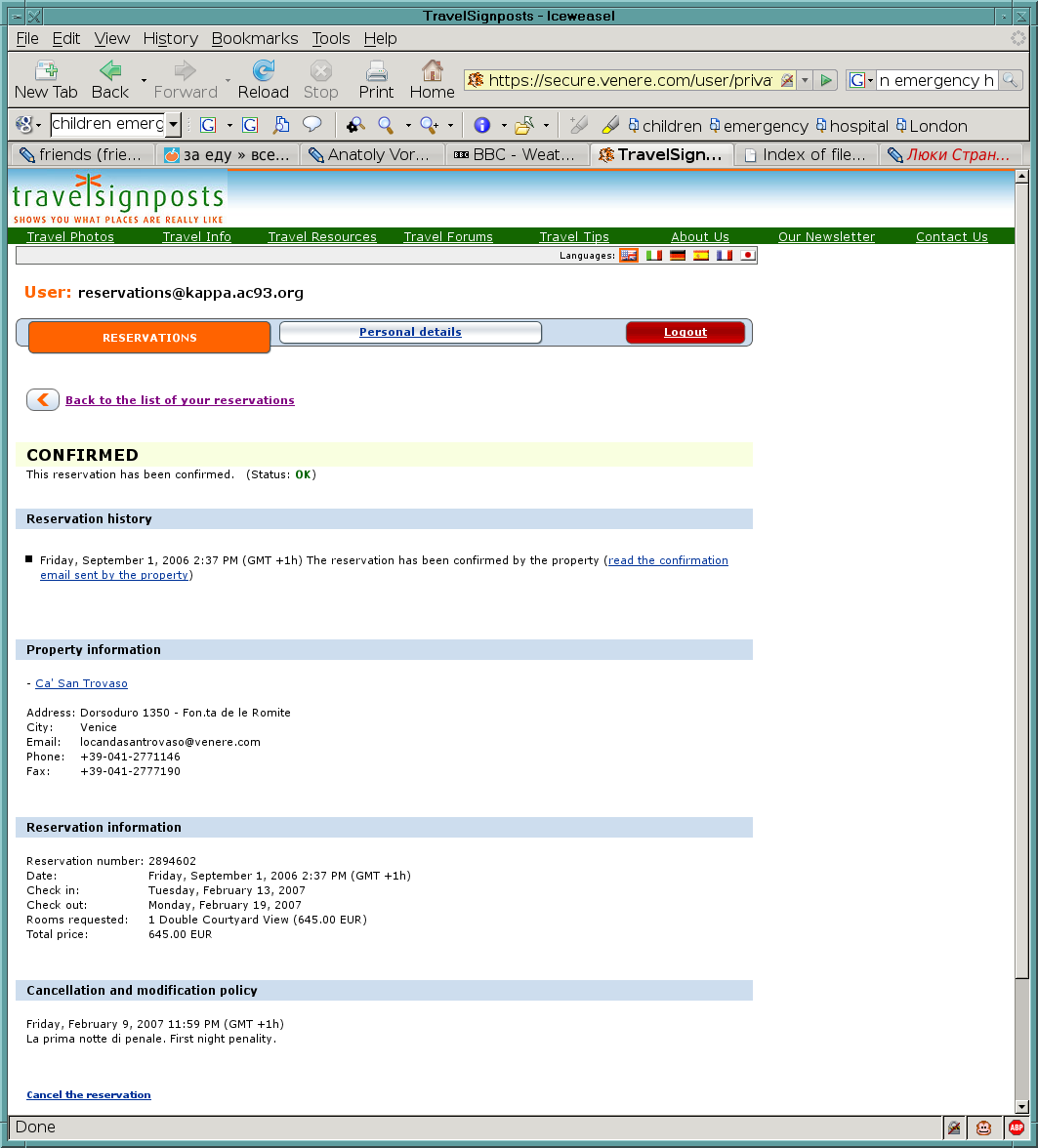Reload the current page
1038x1148 pixels.
click(263, 80)
